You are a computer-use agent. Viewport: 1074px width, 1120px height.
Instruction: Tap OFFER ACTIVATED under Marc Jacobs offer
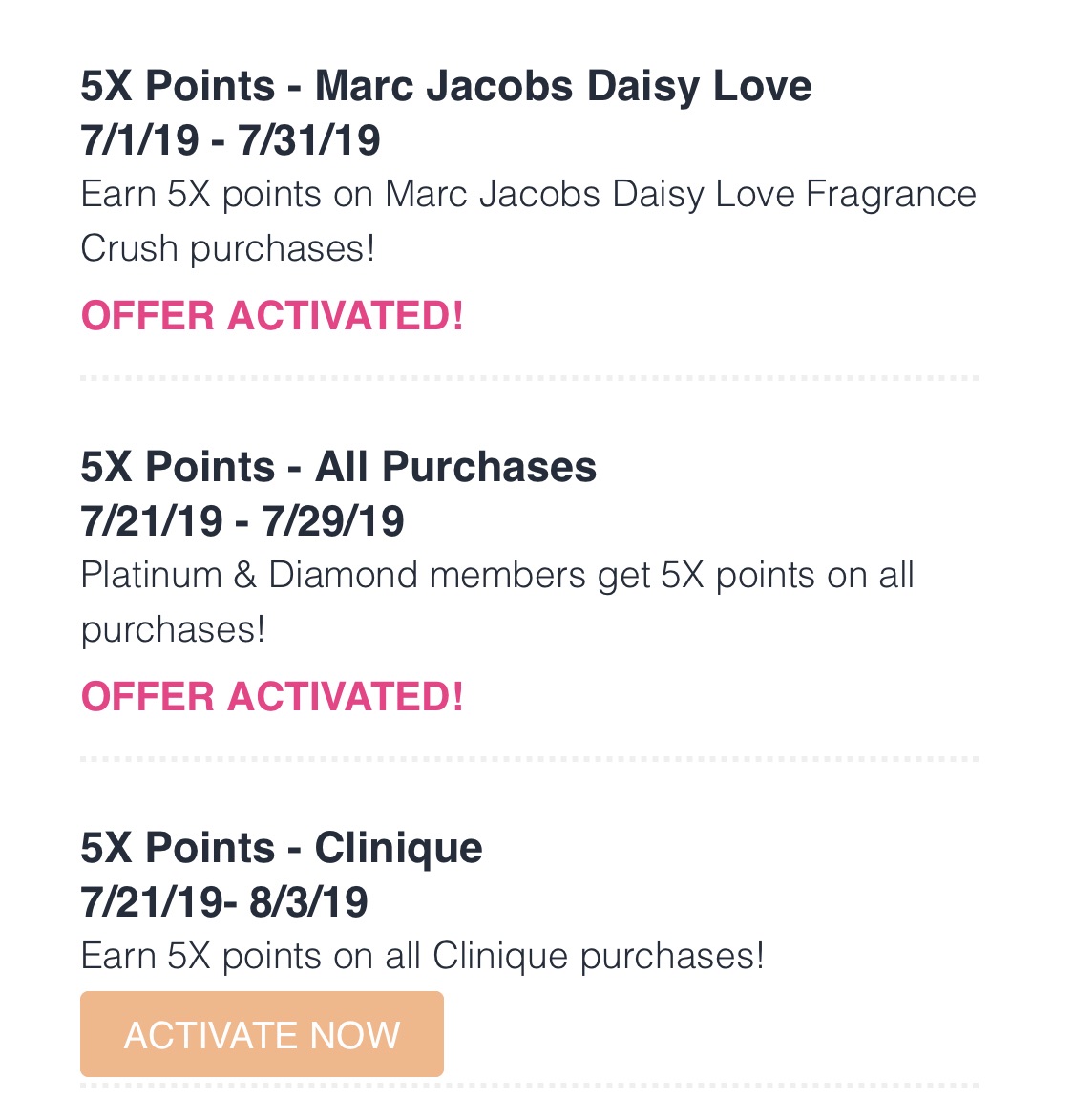272,316
